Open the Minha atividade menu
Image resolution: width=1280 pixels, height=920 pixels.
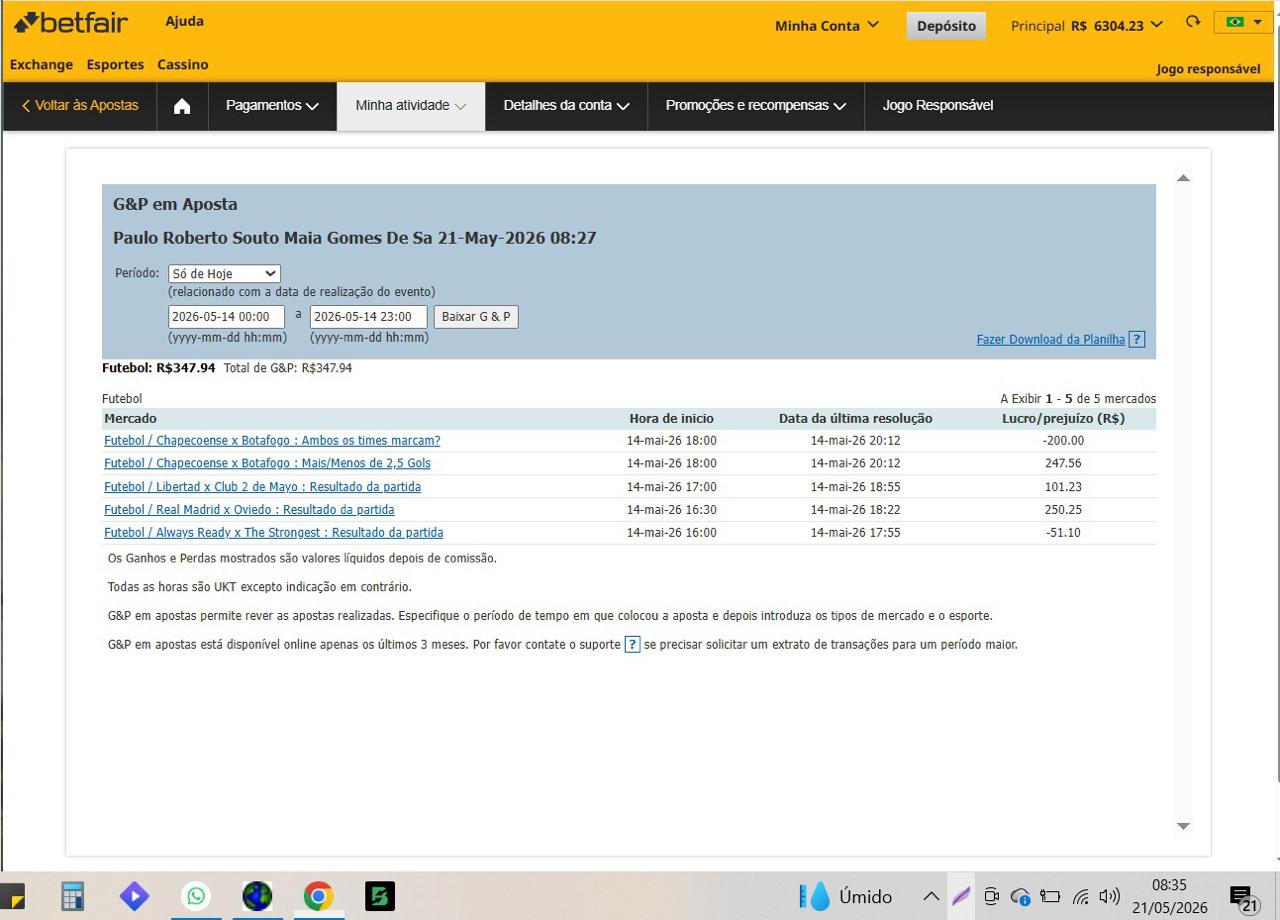(411, 106)
